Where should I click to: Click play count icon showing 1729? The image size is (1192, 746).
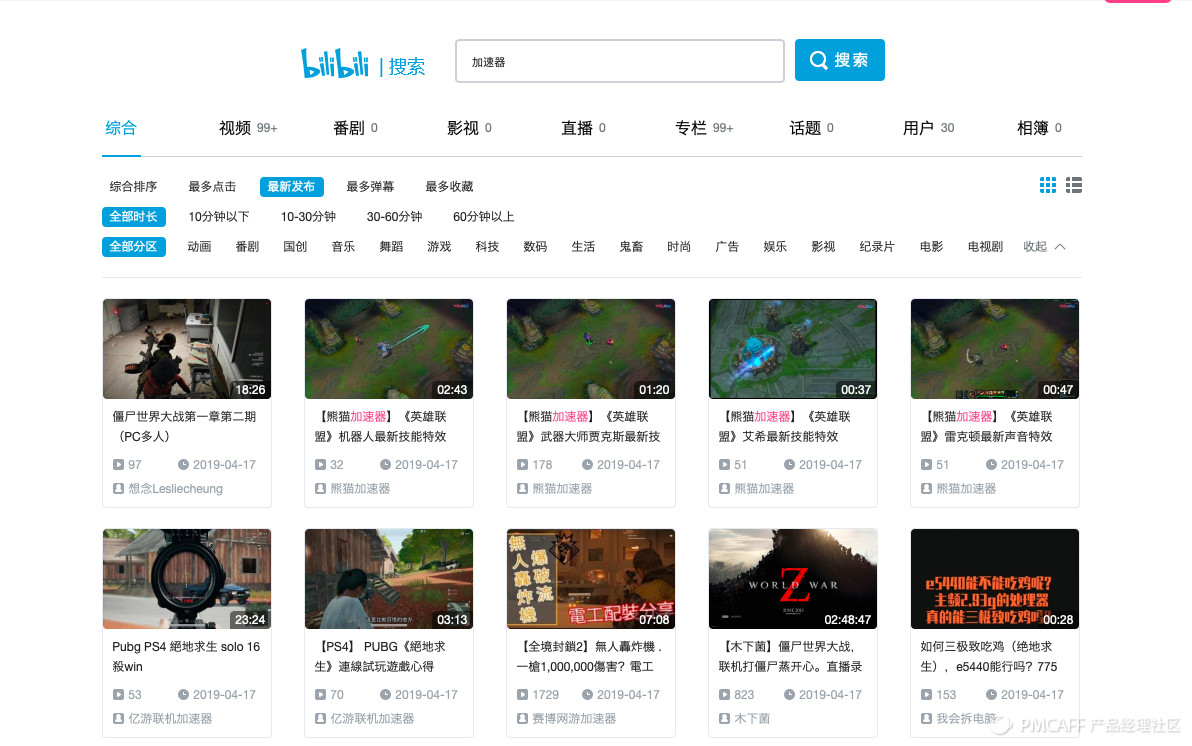click(x=523, y=694)
